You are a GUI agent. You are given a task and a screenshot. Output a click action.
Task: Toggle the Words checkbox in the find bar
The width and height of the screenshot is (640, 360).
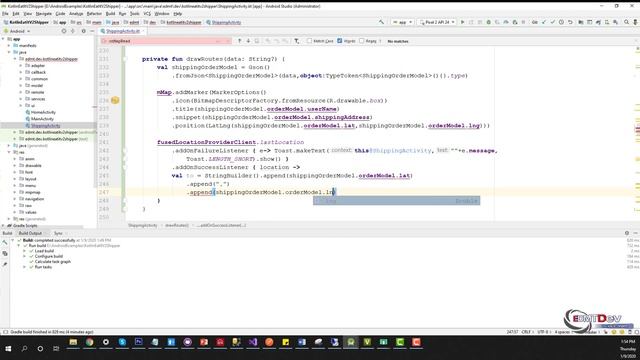click(340, 41)
